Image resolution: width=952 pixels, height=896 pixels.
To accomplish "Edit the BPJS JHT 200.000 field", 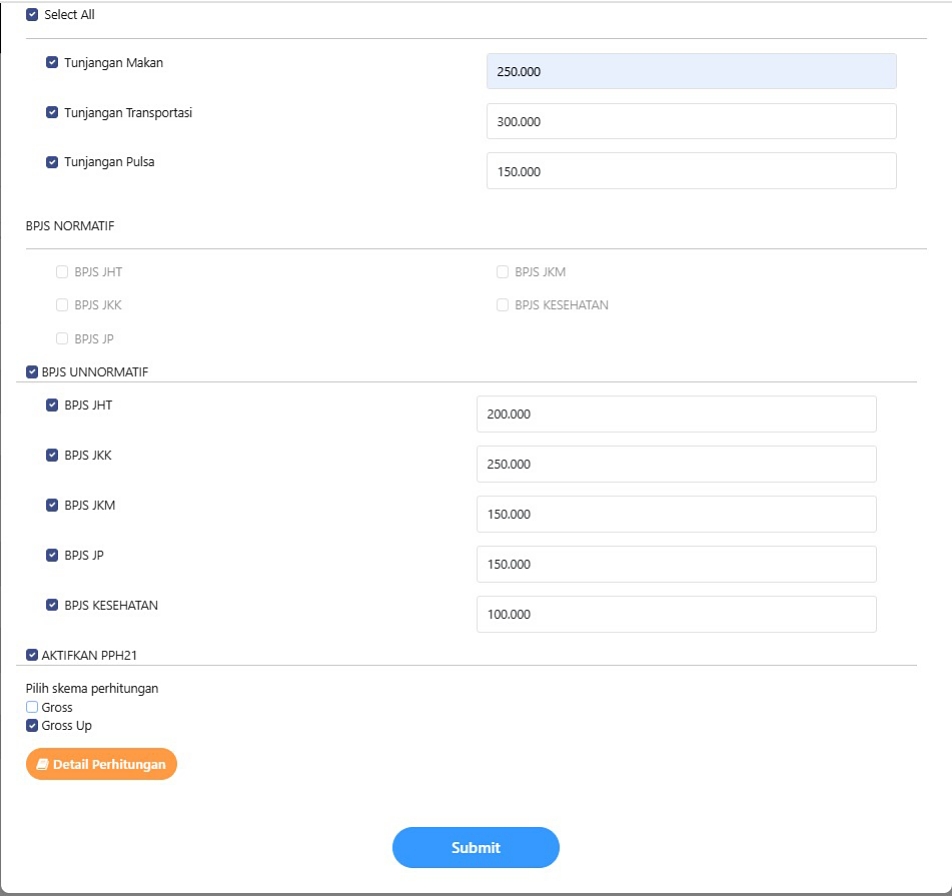I will coord(676,414).
